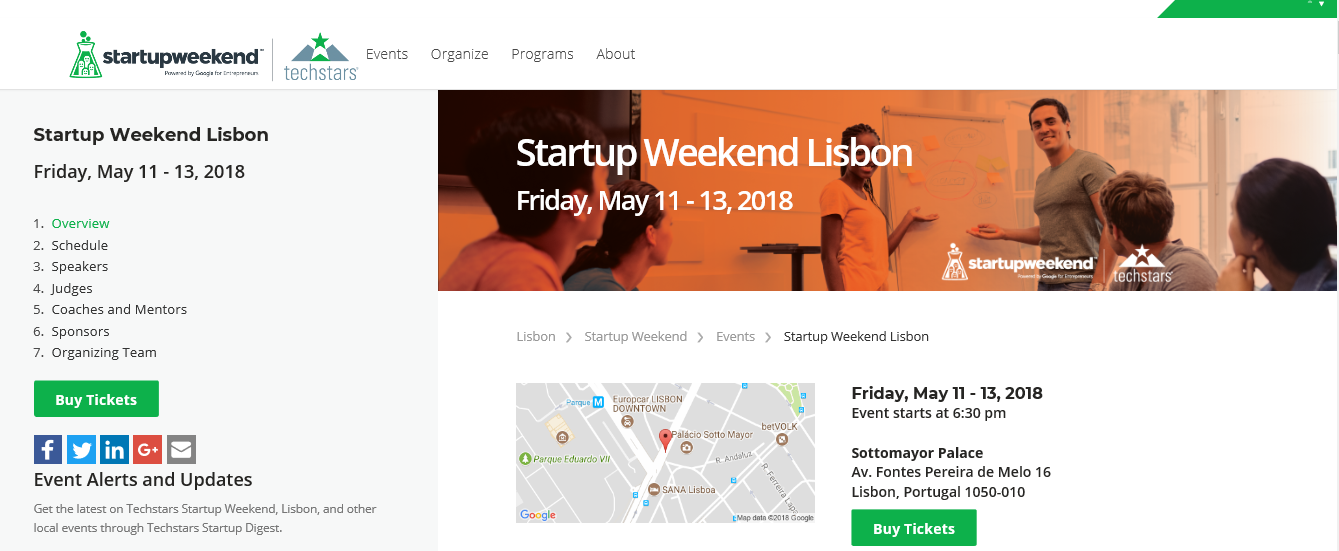
Task: Click the Startup Weekend logo
Action: 166,55
